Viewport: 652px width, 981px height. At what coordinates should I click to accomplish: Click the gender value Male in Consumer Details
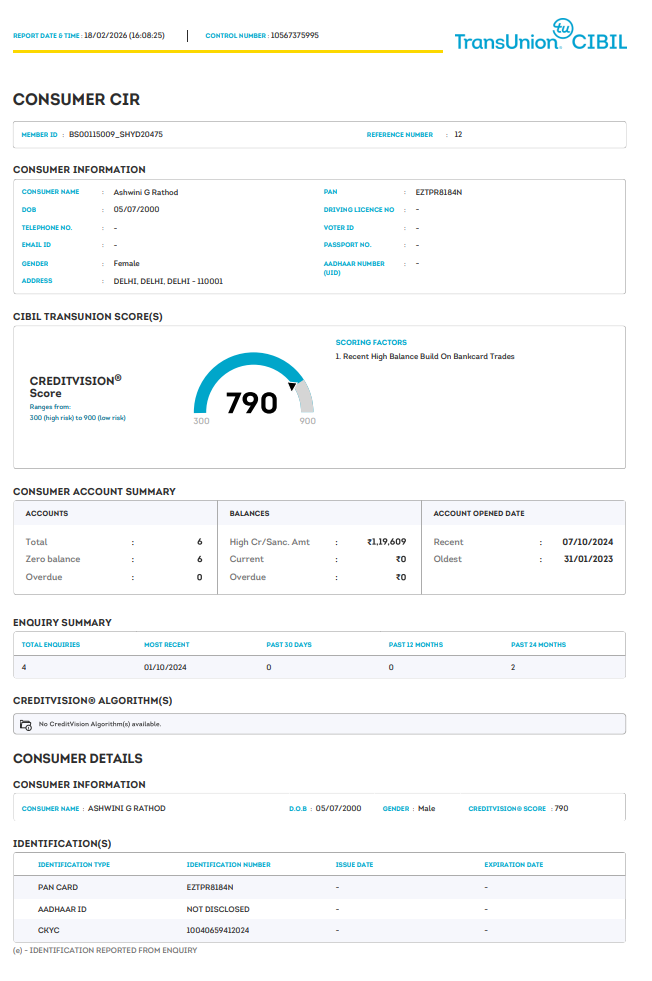click(427, 808)
